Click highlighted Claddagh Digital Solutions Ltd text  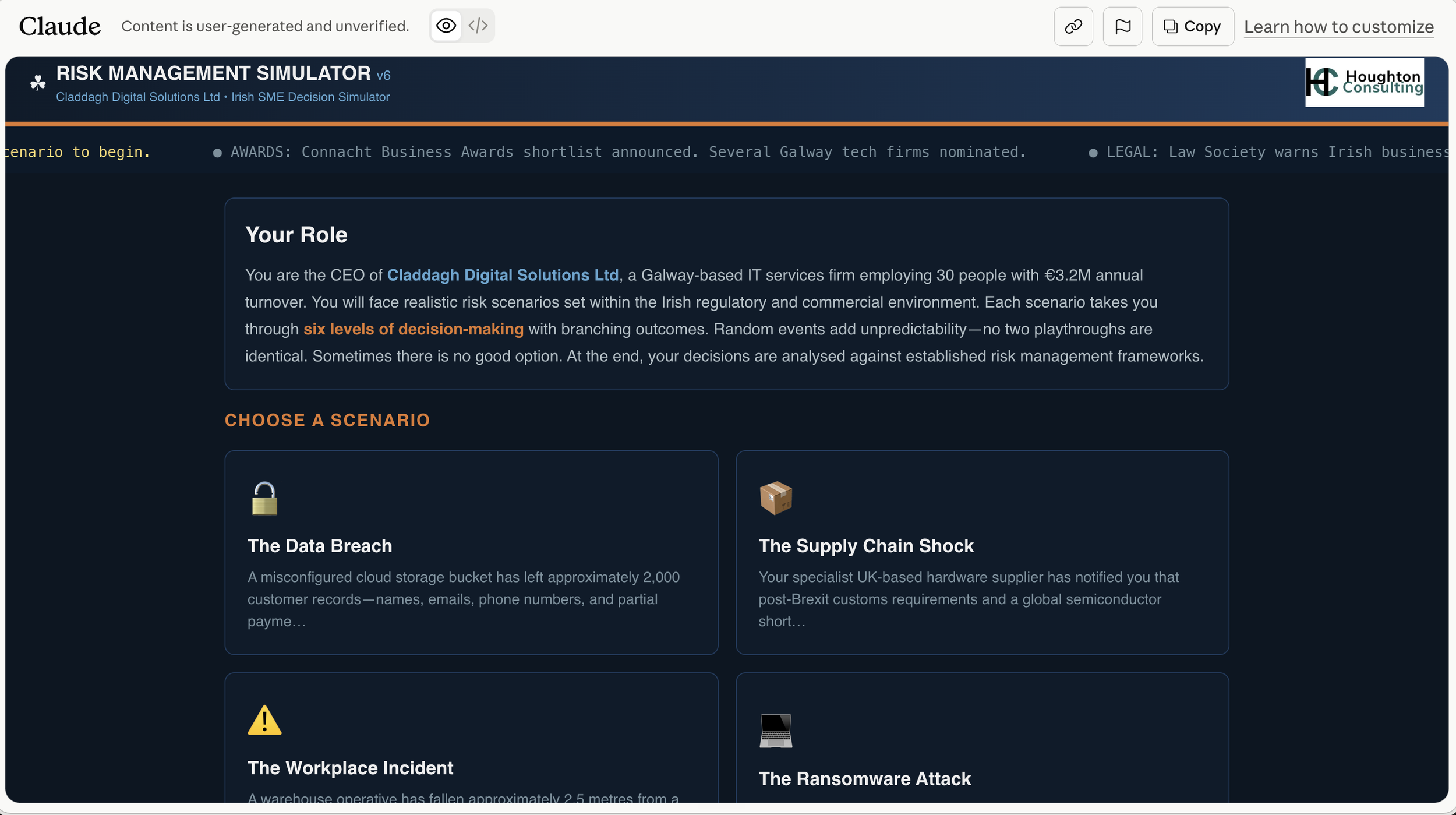pyautogui.click(x=503, y=275)
